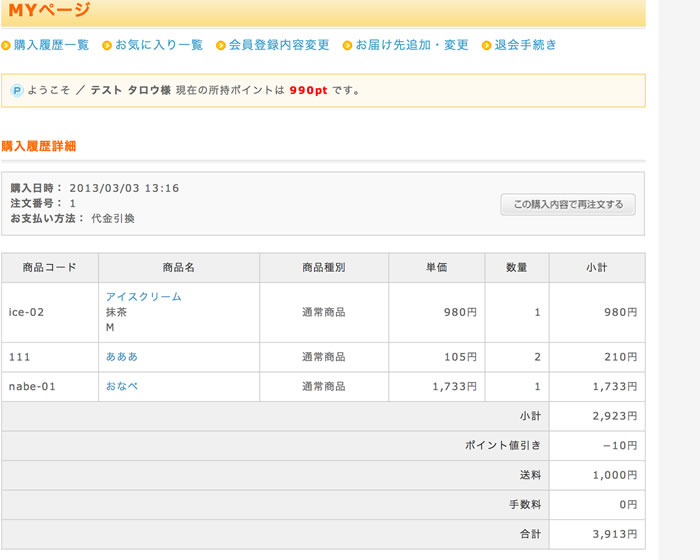Open 退会手続き withdrawal link
The width and height of the screenshot is (700, 560).
[525, 45]
